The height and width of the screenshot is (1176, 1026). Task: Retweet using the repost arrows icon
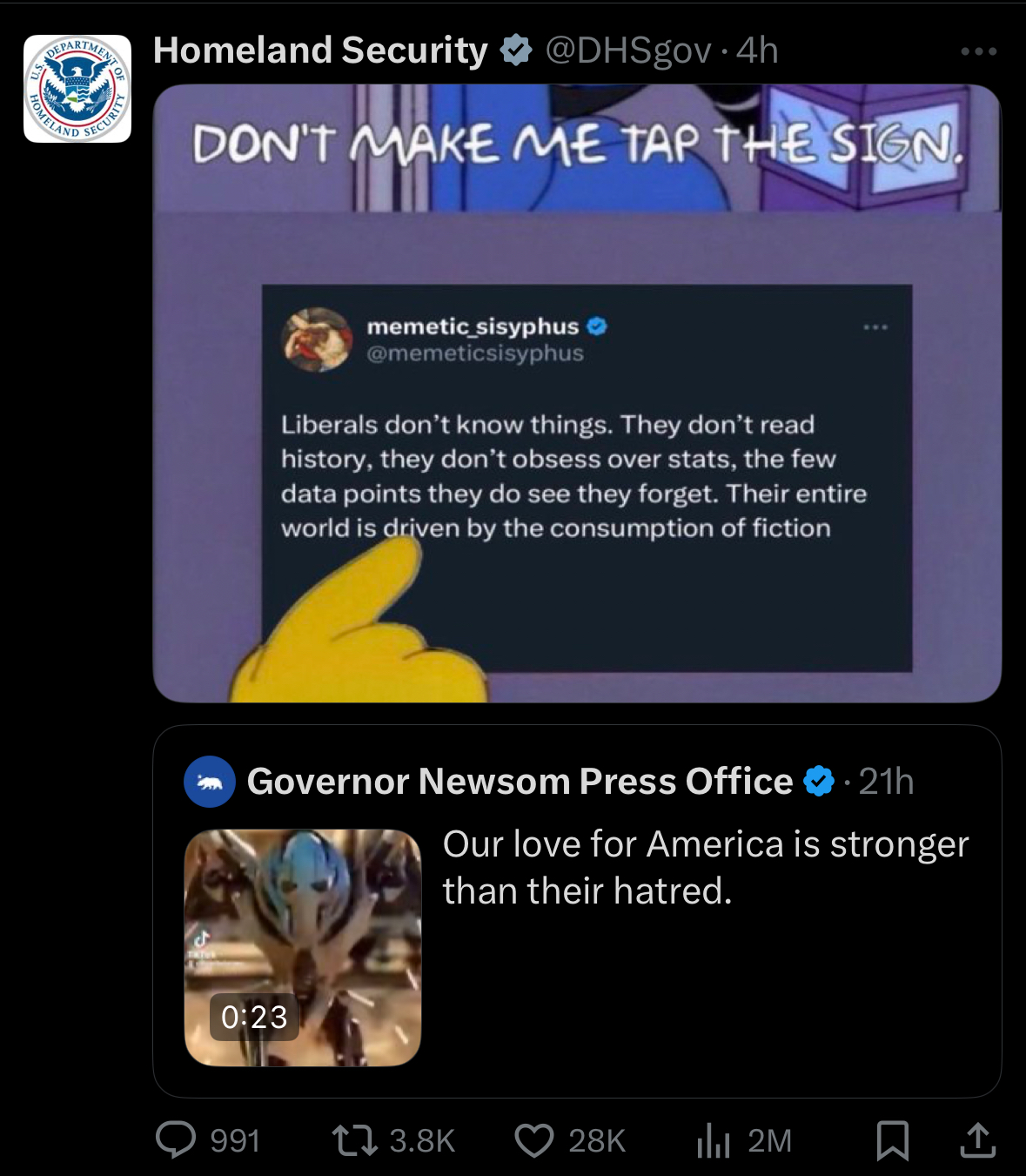coord(355,1139)
